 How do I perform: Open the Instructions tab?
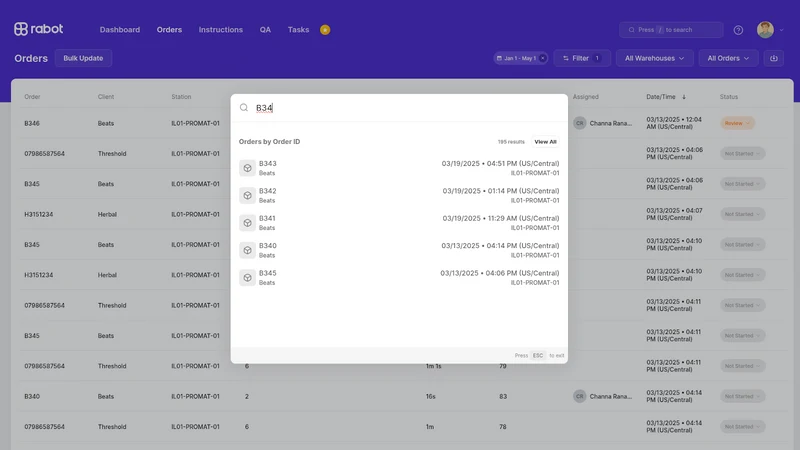point(220,30)
